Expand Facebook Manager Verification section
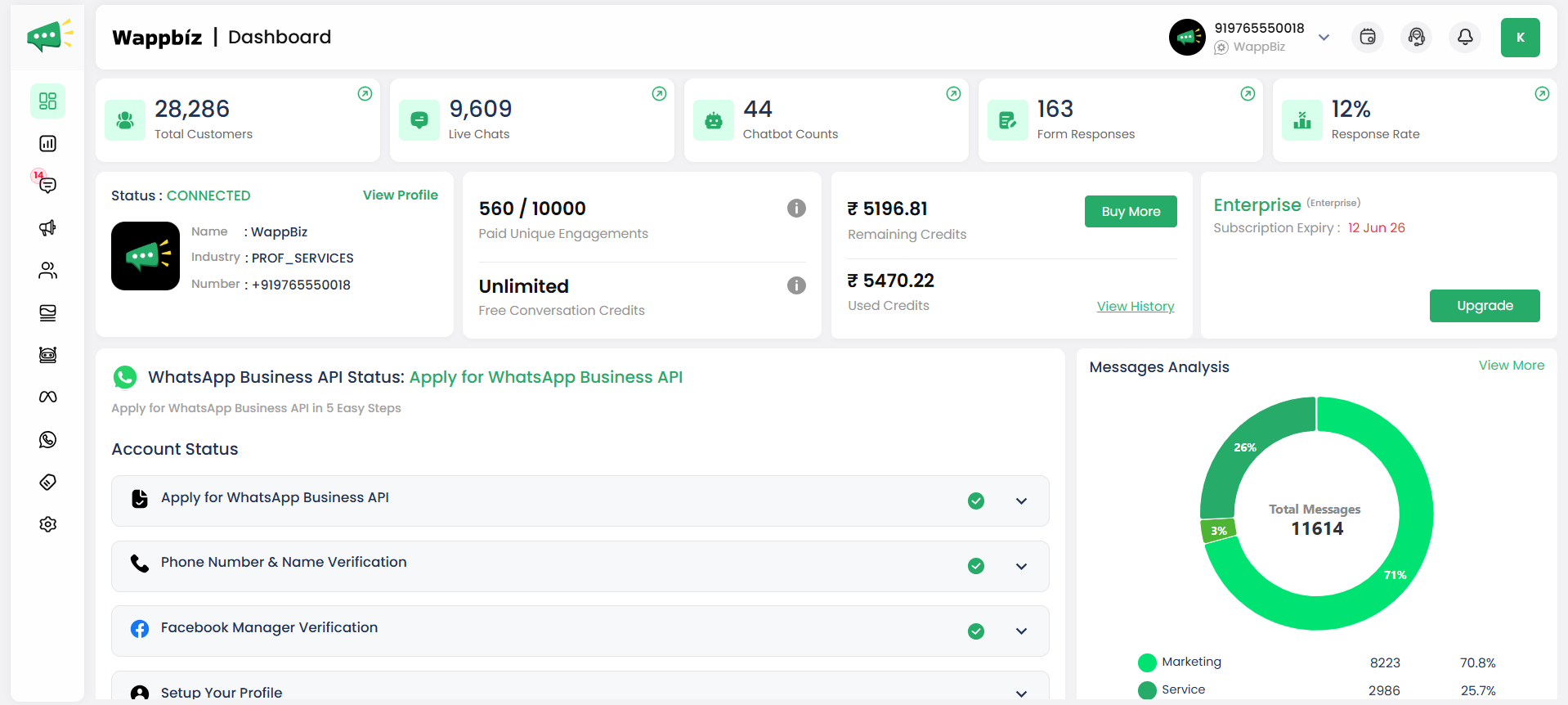The width and height of the screenshot is (1568, 705). click(1021, 631)
